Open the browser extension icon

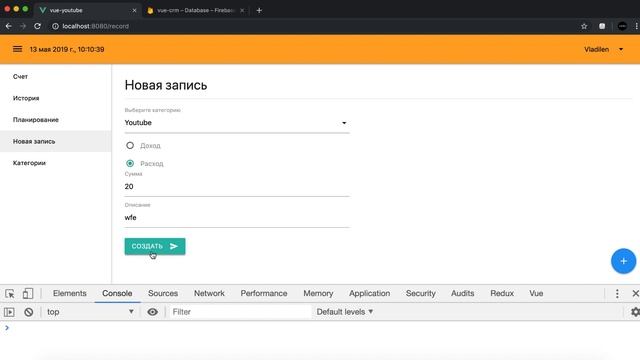[x=602, y=26]
